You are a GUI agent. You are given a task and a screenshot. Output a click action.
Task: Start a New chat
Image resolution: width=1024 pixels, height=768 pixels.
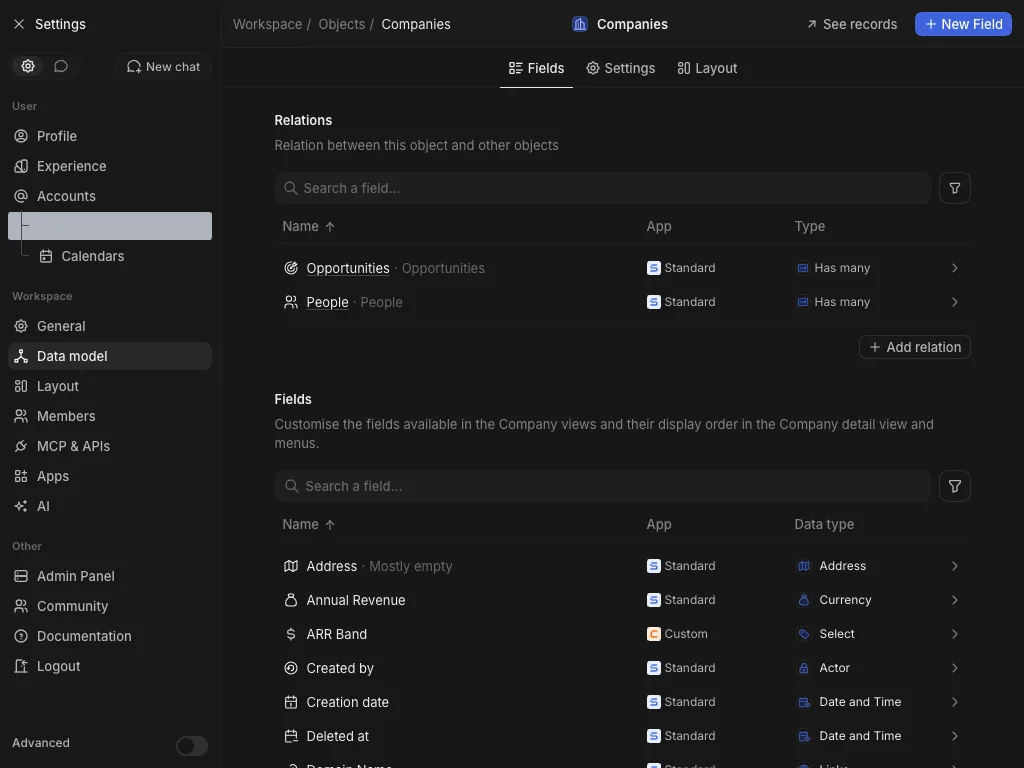[x=163, y=67]
